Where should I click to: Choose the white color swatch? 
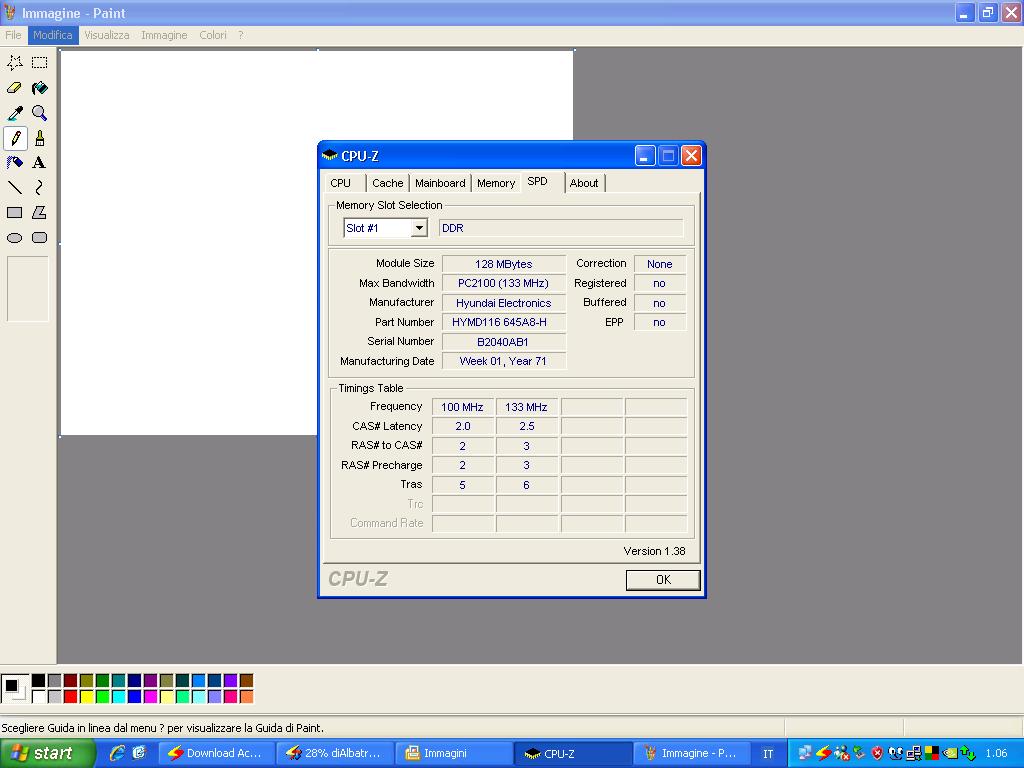39,697
